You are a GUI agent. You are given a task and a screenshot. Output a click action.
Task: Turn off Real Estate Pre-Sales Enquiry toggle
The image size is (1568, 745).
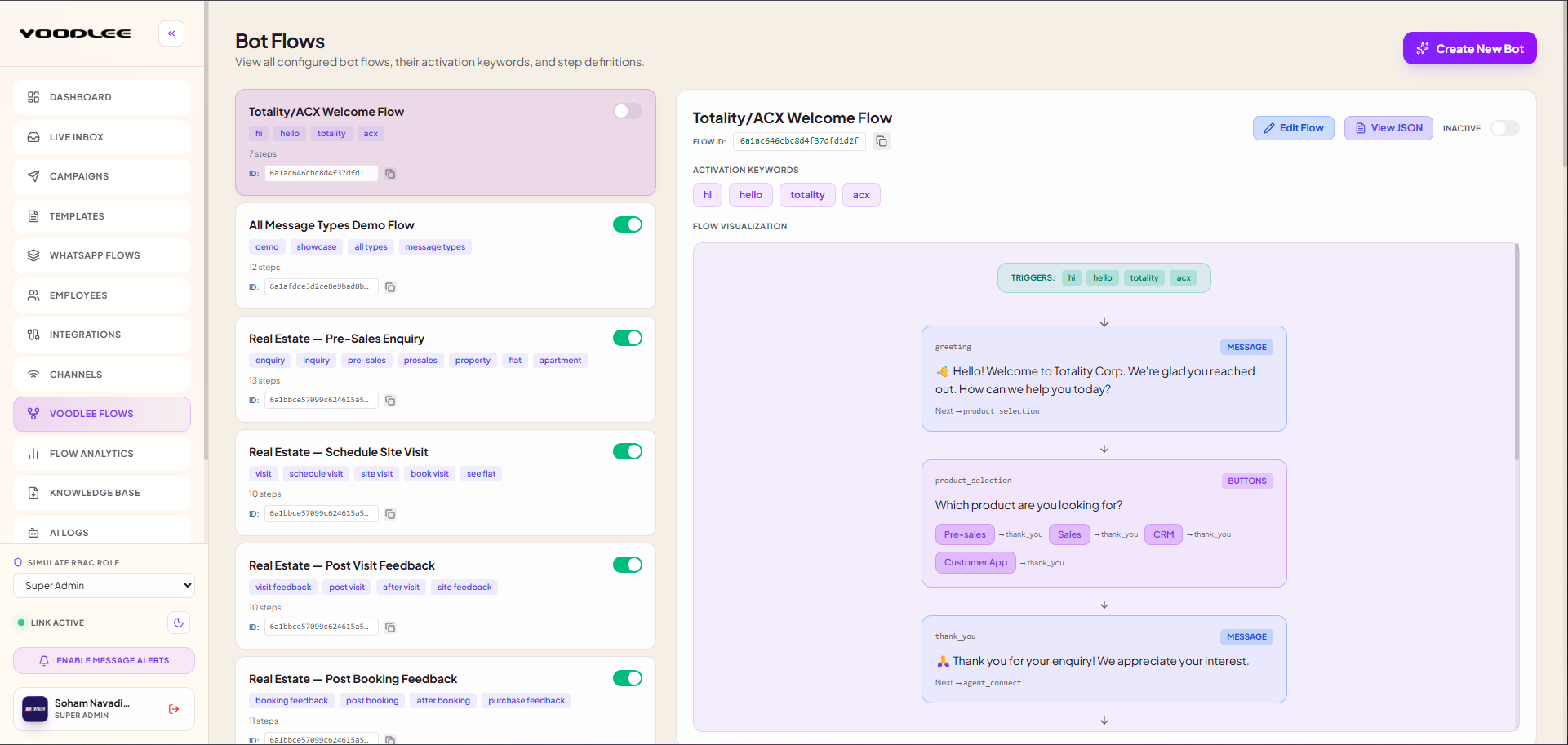(628, 338)
